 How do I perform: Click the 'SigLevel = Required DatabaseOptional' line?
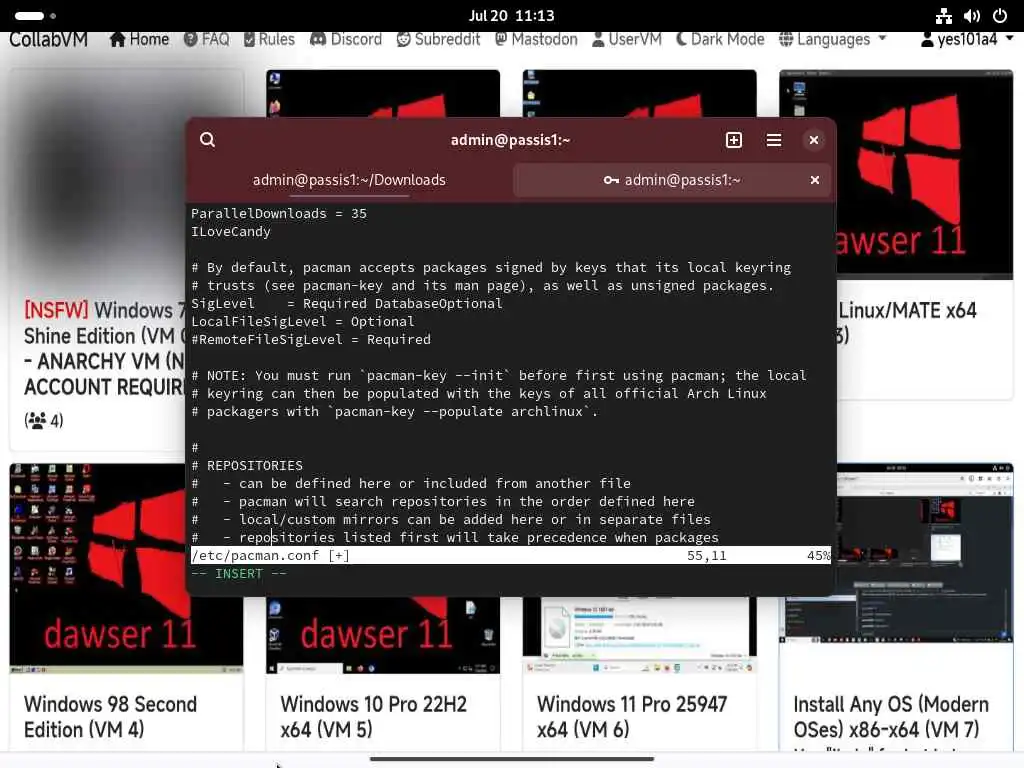tap(347, 303)
